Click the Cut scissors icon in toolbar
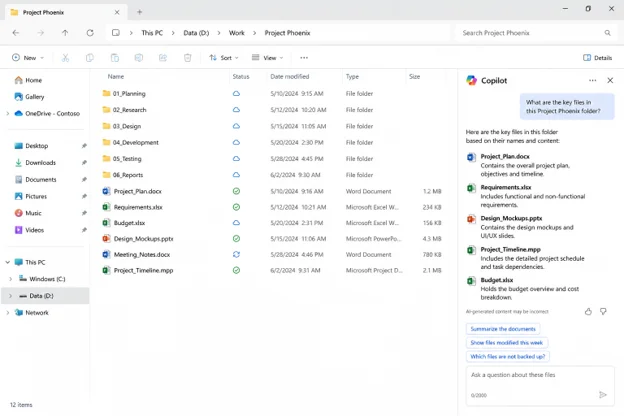The image size is (624, 416). (x=65, y=58)
